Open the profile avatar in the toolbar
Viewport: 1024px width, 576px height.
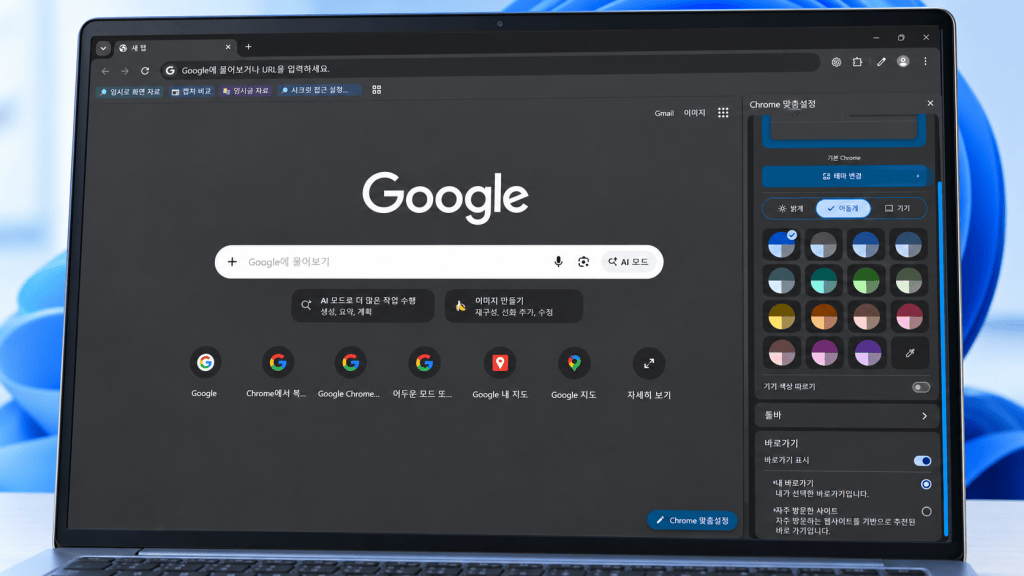click(x=903, y=61)
